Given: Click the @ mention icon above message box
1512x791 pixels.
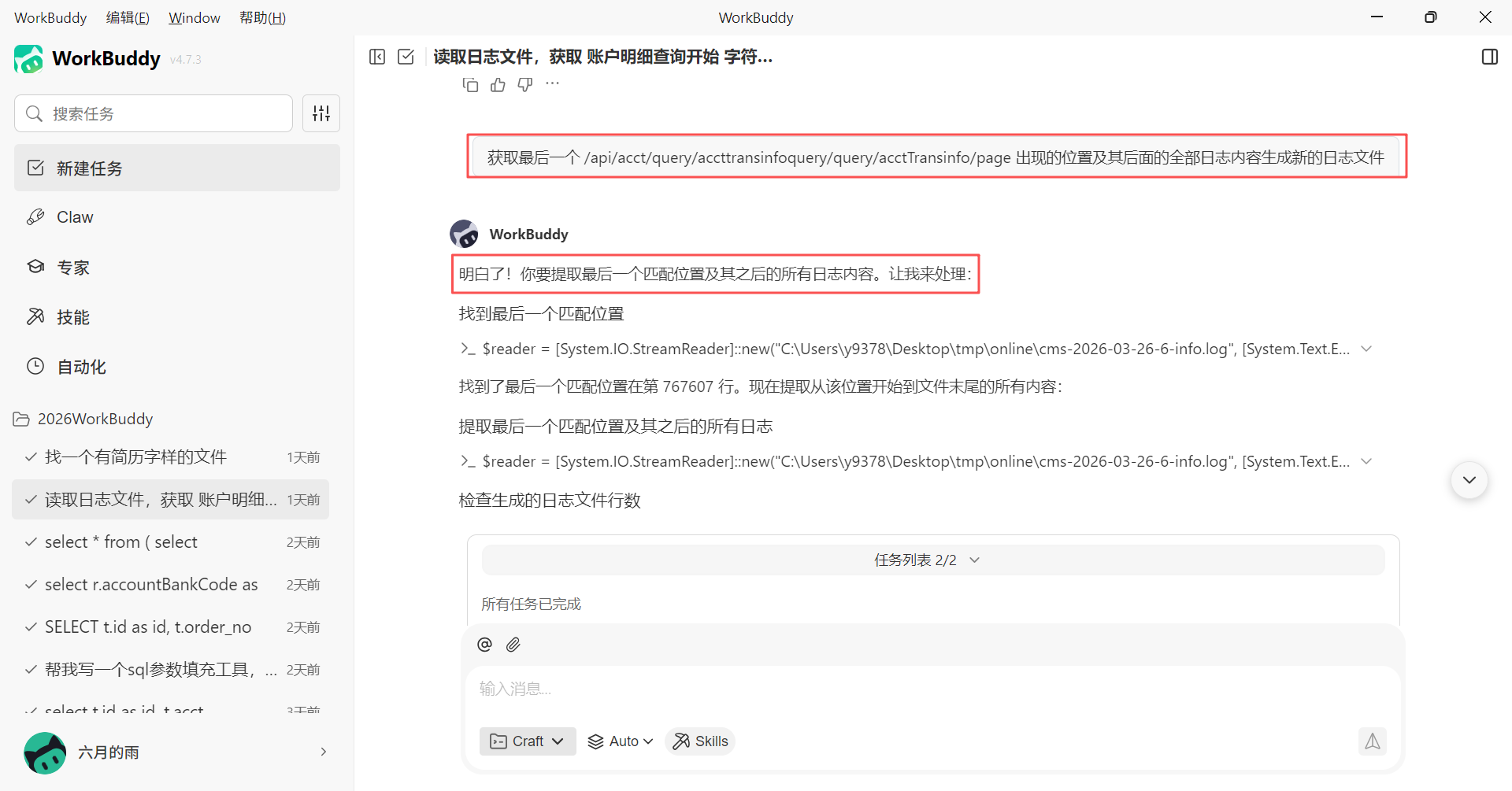Looking at the screenshot, I should pos(484,644).
